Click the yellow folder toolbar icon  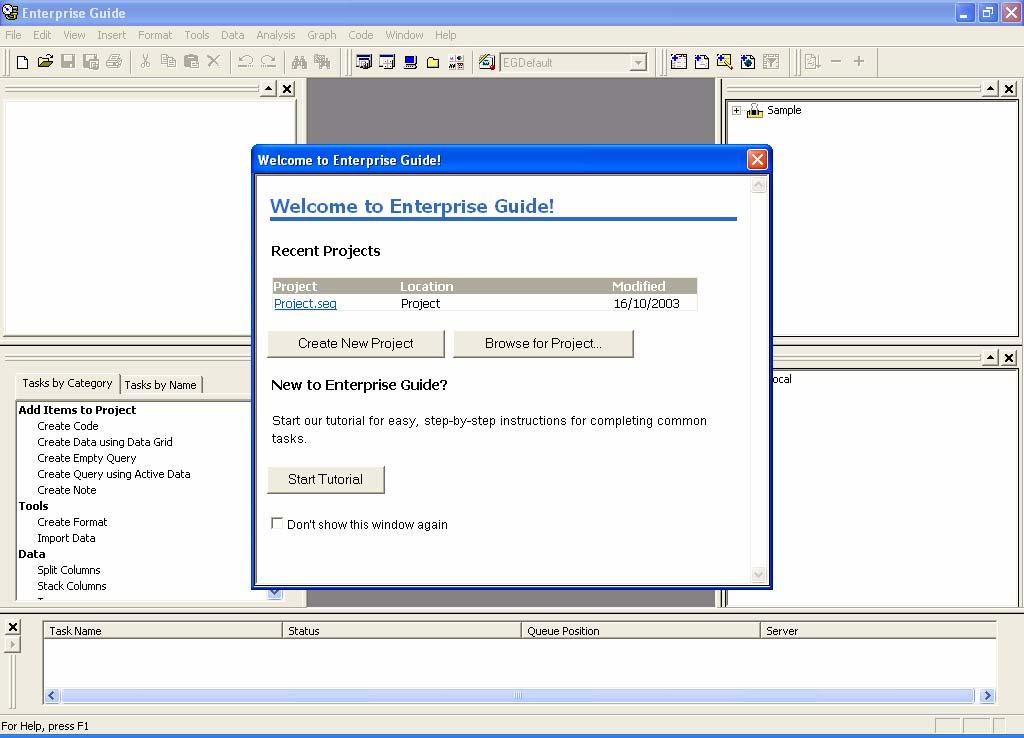(x=433, y=62)
